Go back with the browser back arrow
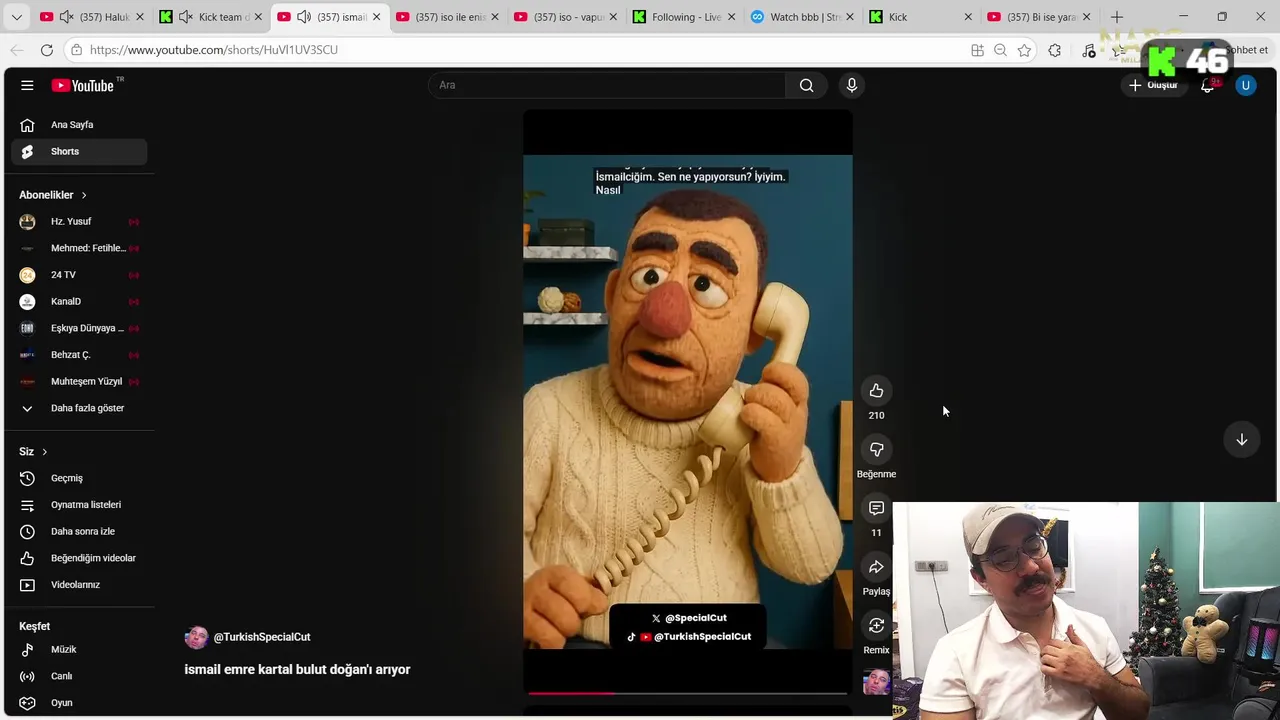The image size is (1280, 720). (17, 50)
